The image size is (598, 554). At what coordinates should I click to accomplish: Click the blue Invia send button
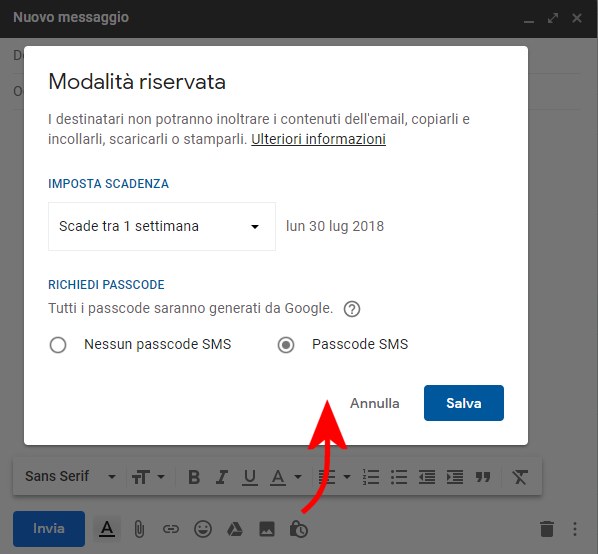point(49,529)
